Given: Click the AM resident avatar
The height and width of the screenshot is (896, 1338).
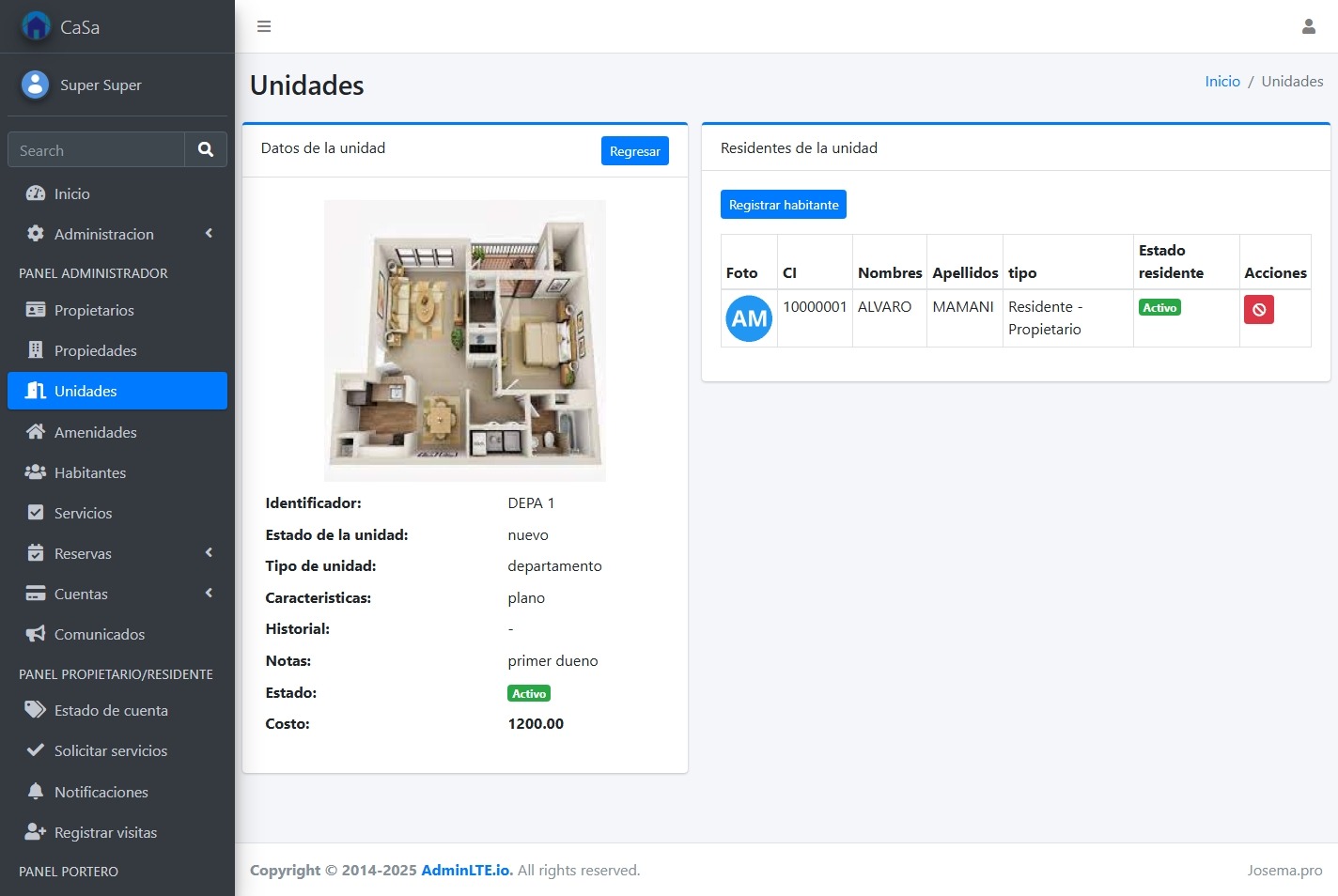Looking at the screenshot, I should 749,318.
